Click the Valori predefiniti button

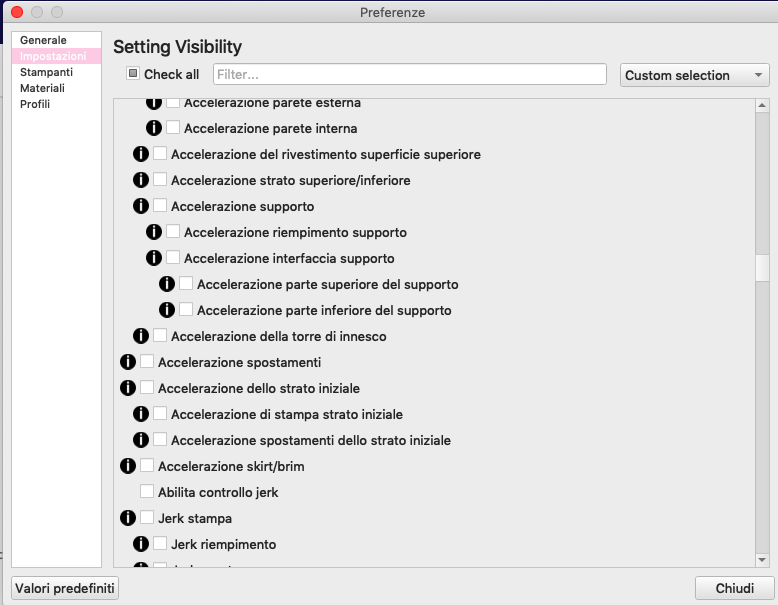coord(65,588)
